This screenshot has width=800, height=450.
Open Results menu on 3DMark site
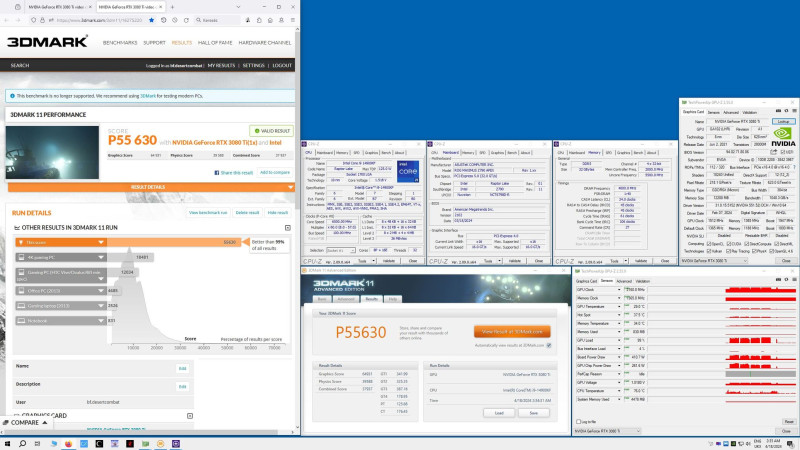(x=182, y=43)
